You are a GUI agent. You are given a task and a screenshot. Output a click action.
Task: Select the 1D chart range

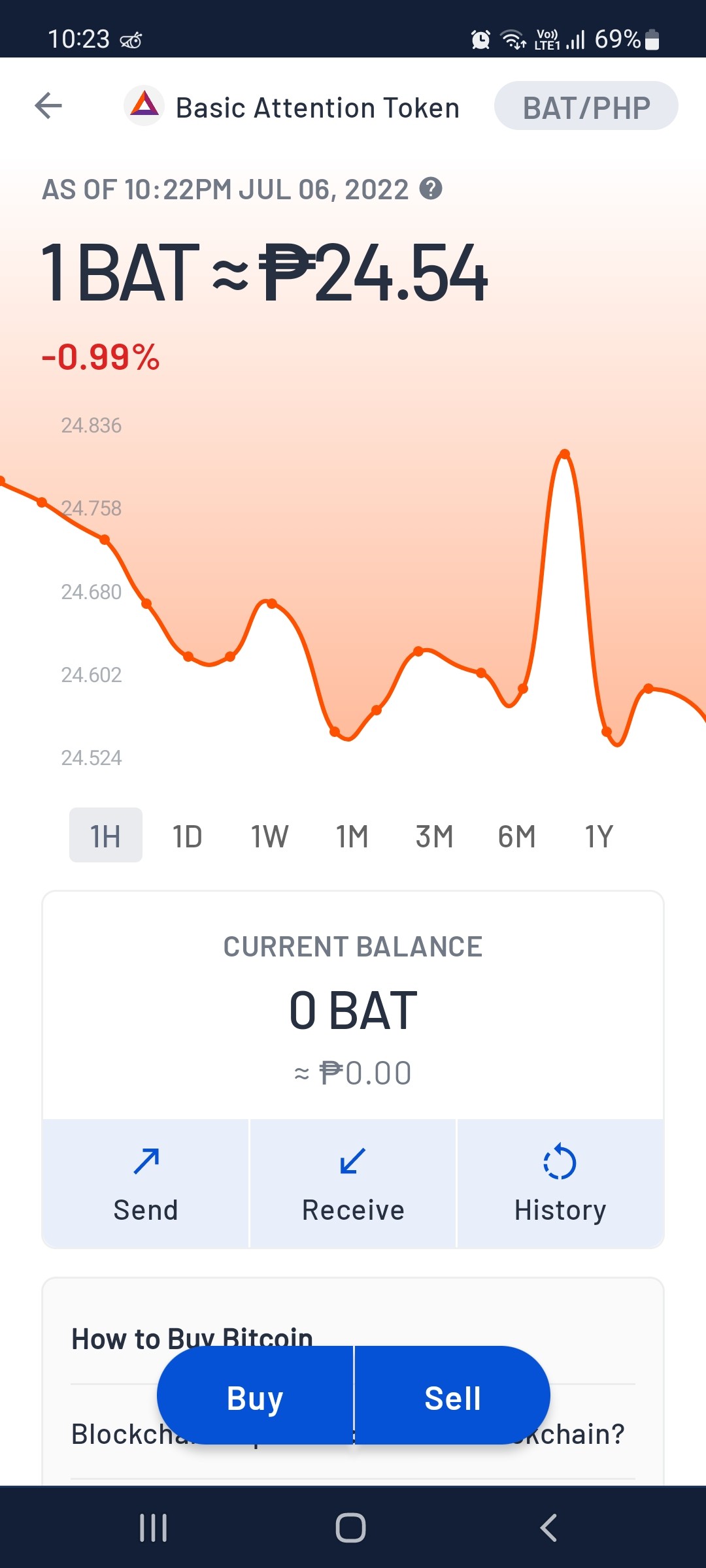(x=188, y=836)
